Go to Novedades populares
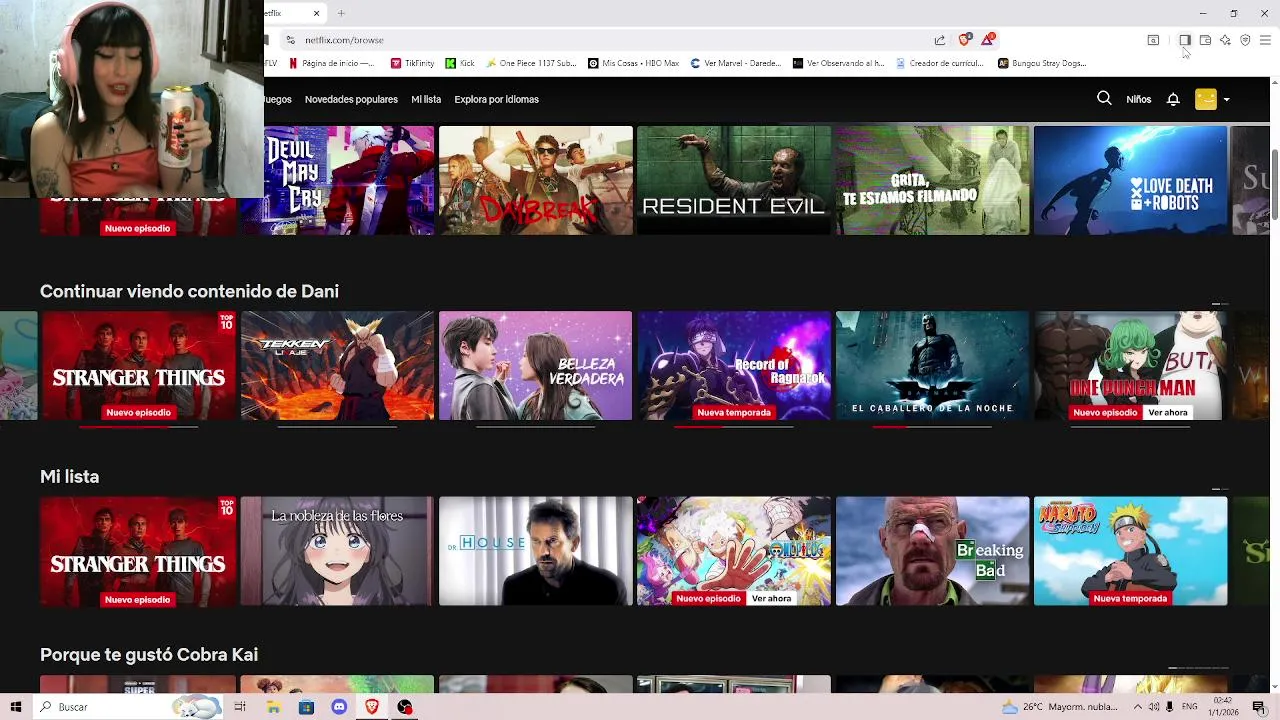1280x720 pixels. [x=351, y=99]
